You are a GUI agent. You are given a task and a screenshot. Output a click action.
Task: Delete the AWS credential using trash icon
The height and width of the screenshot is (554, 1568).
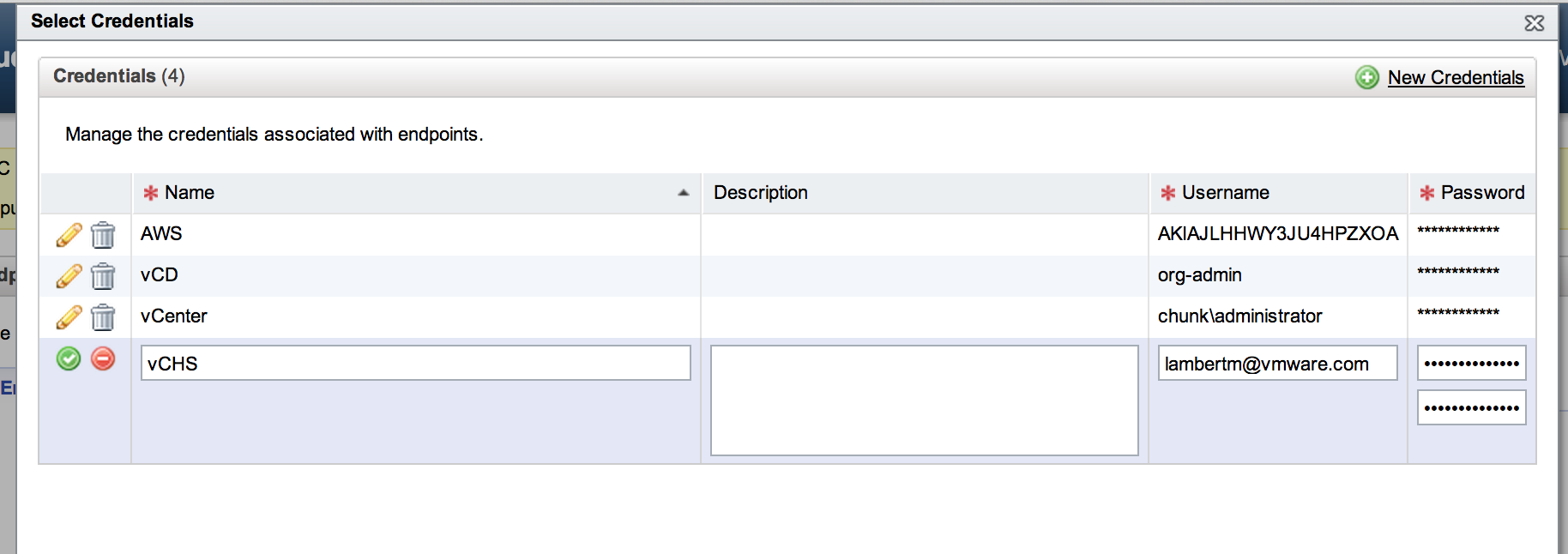point(103,234)
